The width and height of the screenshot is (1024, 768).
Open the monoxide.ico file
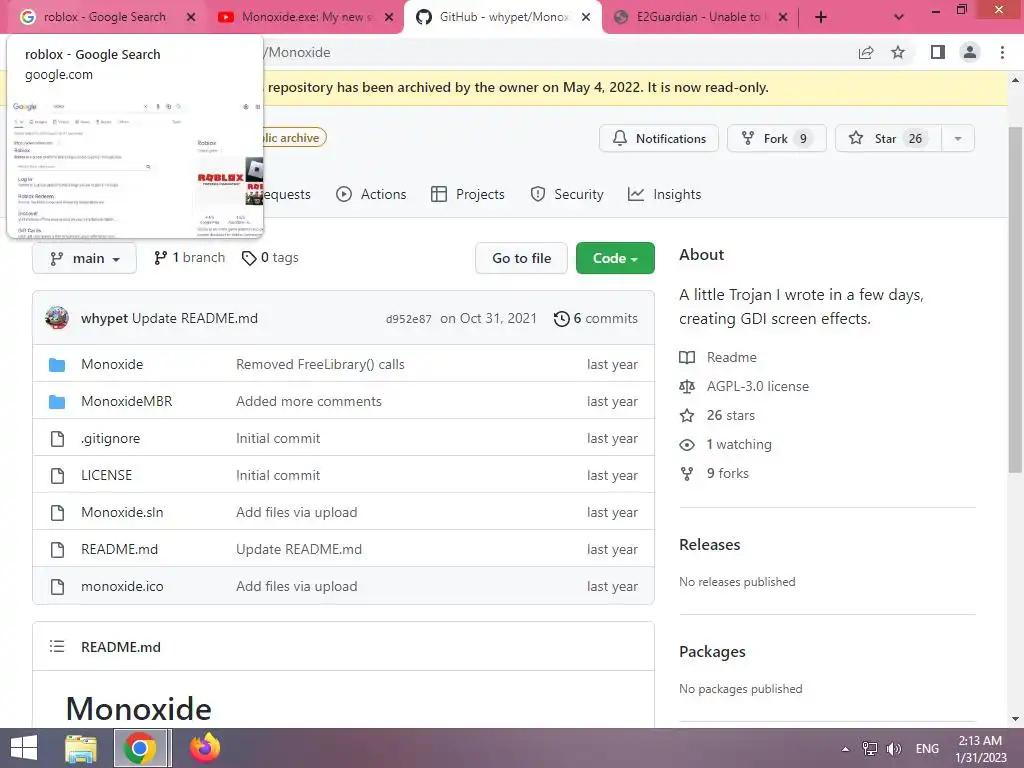click(122, 586)
